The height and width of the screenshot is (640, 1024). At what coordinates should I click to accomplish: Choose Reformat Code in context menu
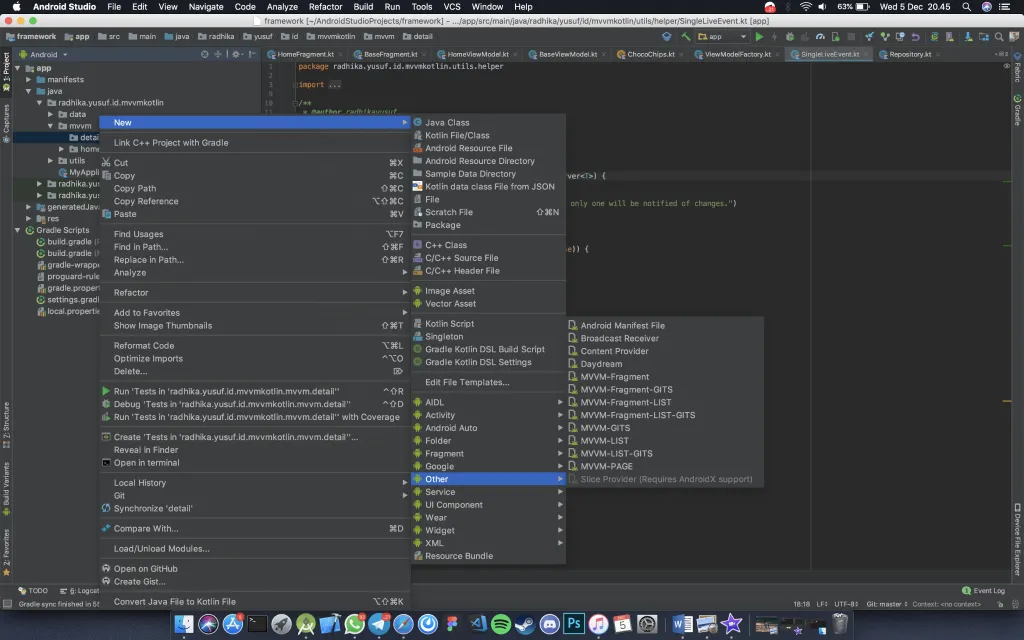click(255, 345)
